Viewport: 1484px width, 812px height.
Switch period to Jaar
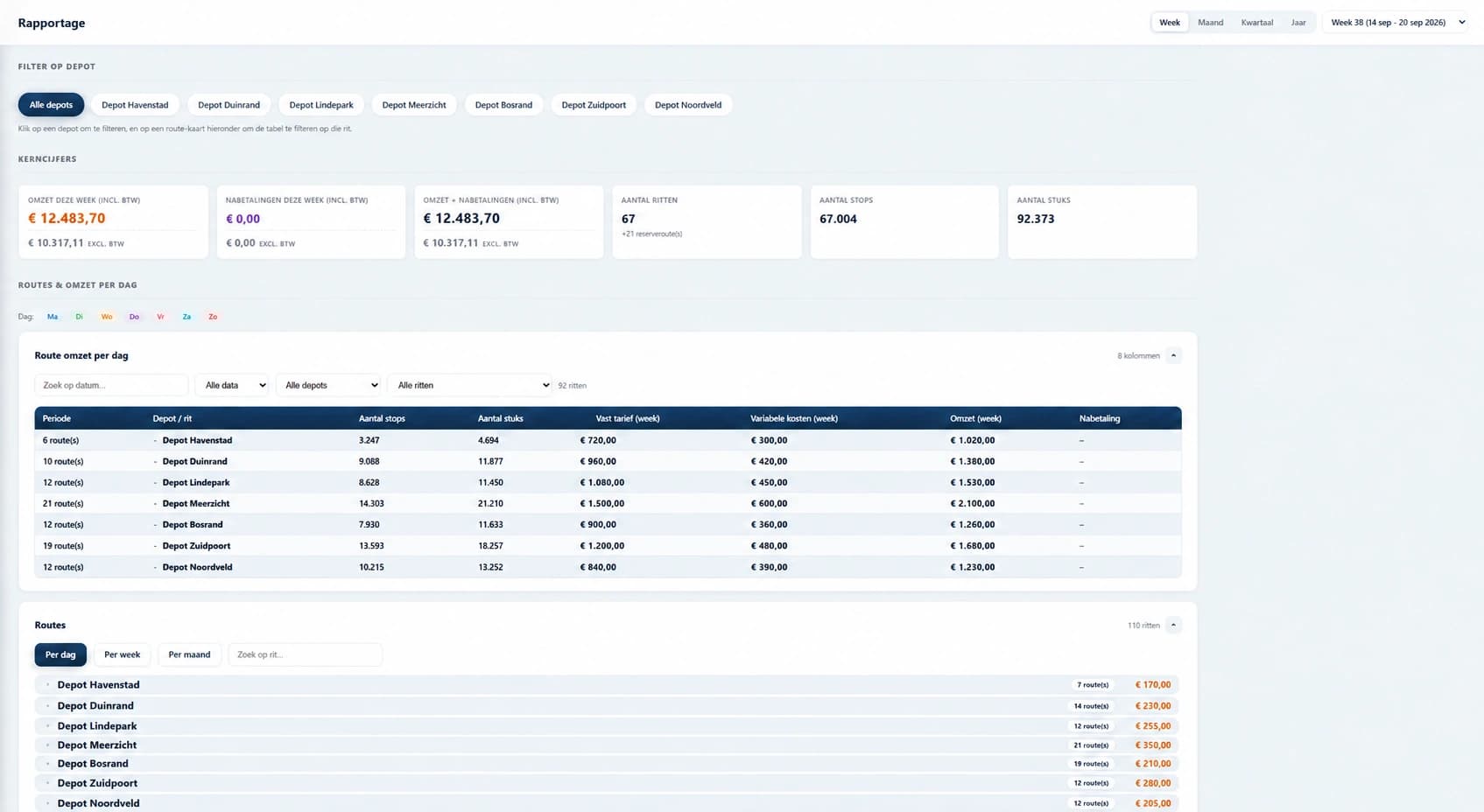pyautogui.click(x=1298, y=23)
